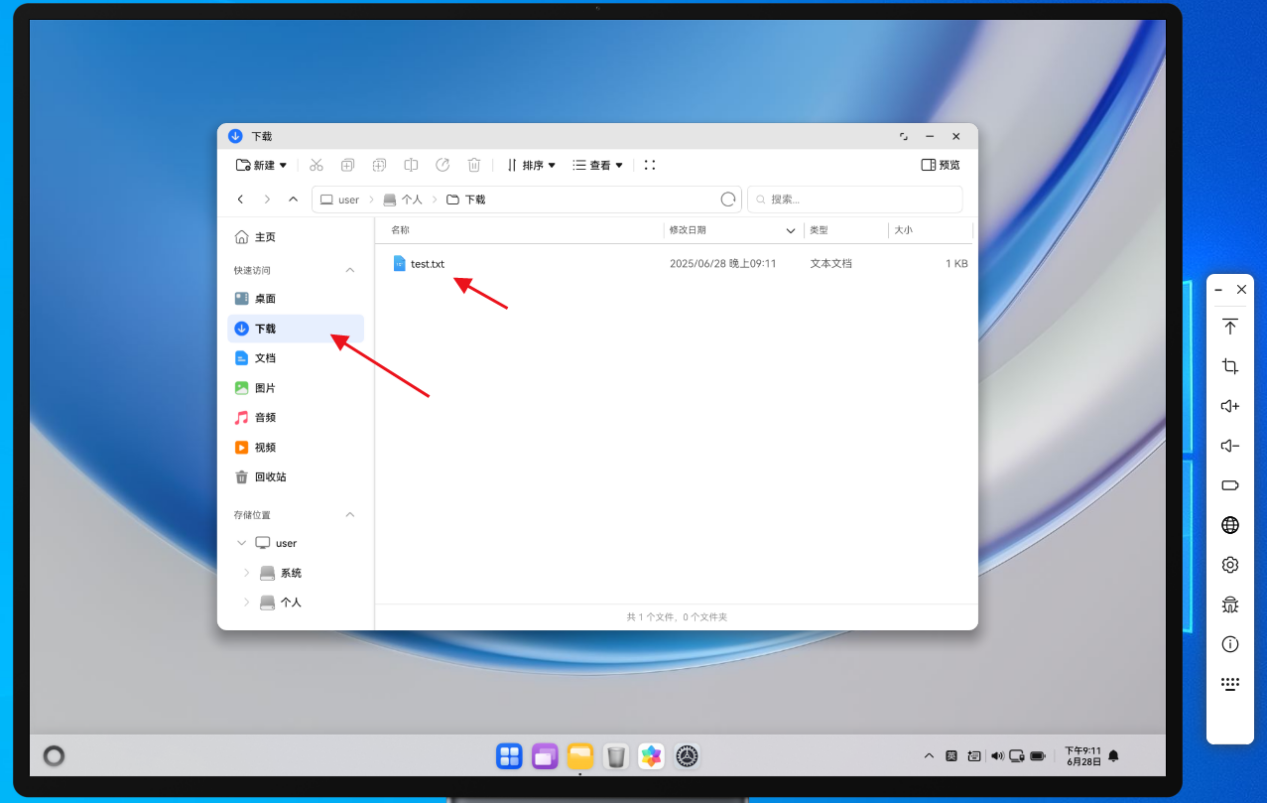The height and width of the screenshot is (803, 1267).
Task: Toggle the grid view icon in toolbar
Action: click(649, 165)
